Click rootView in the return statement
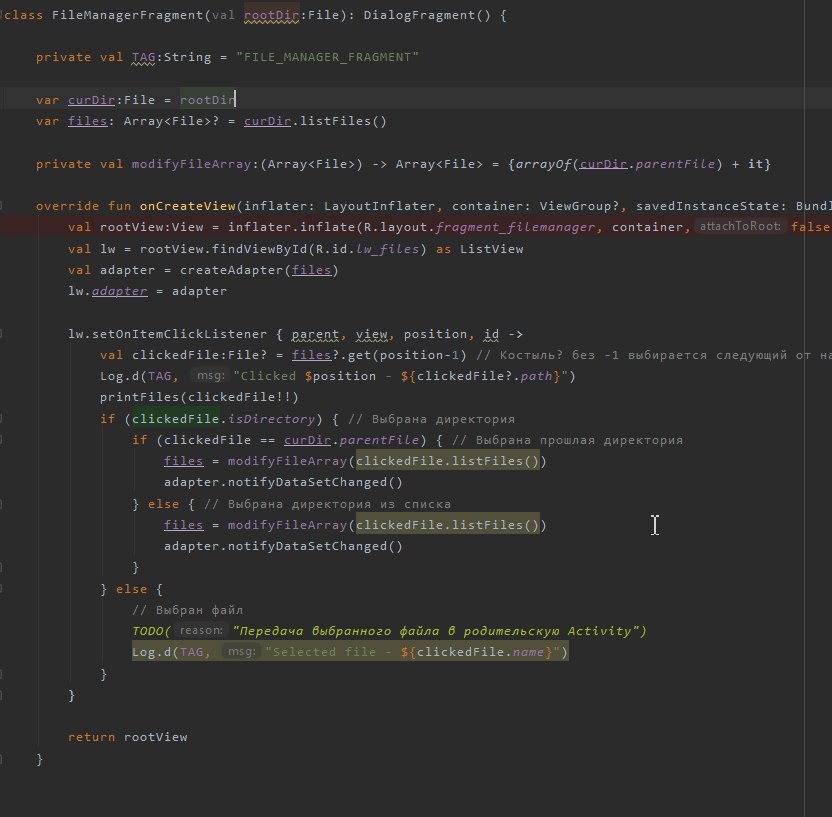This screenshot has width=832, height=817. 155,737
